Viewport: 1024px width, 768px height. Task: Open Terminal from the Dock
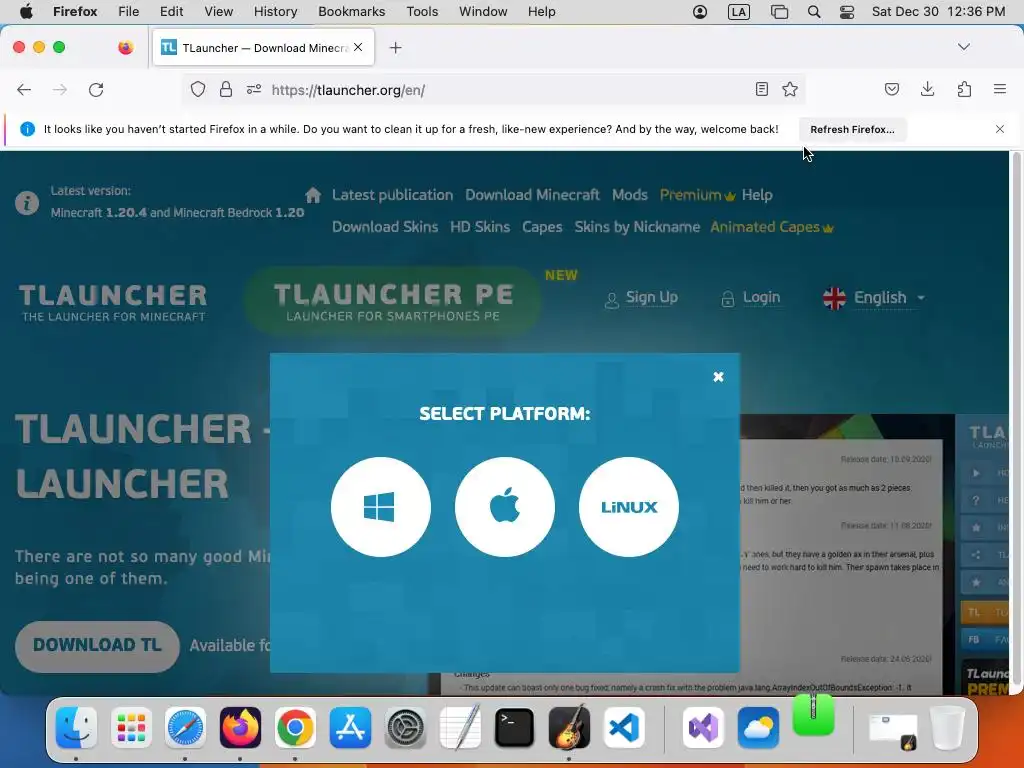point(515,727)
